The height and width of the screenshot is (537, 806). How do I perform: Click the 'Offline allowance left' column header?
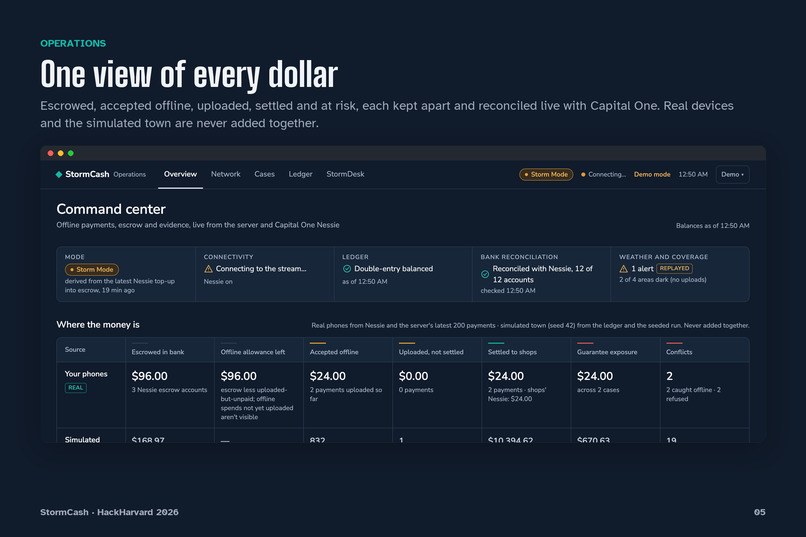[253, 352]
